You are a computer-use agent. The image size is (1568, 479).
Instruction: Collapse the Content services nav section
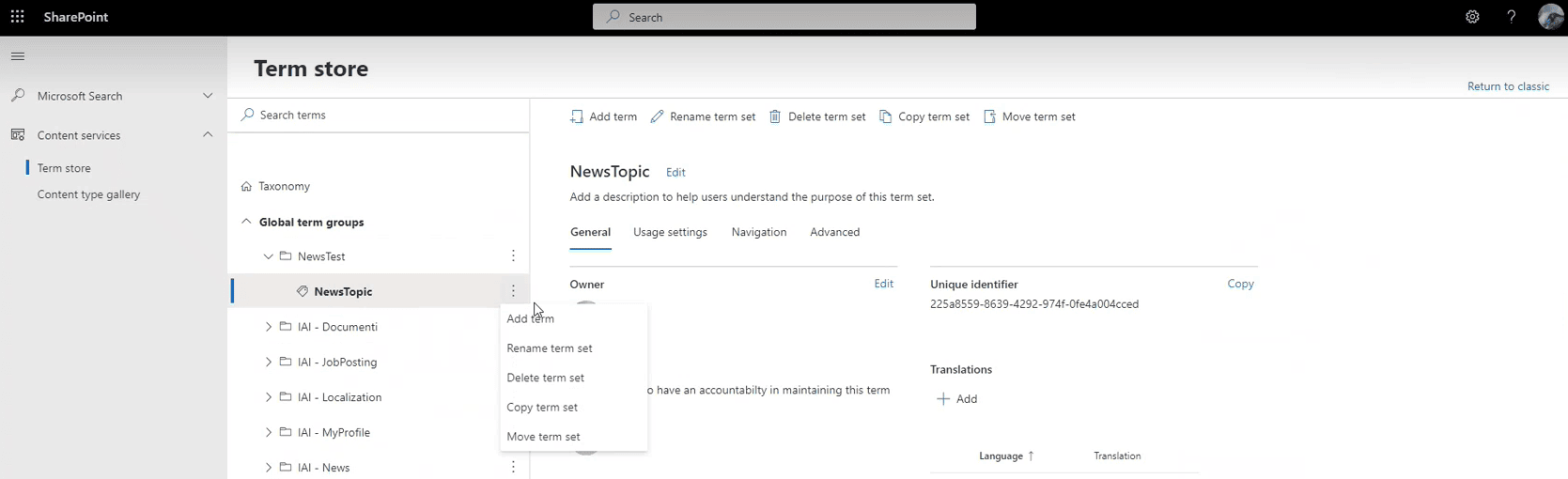point(208,135)
